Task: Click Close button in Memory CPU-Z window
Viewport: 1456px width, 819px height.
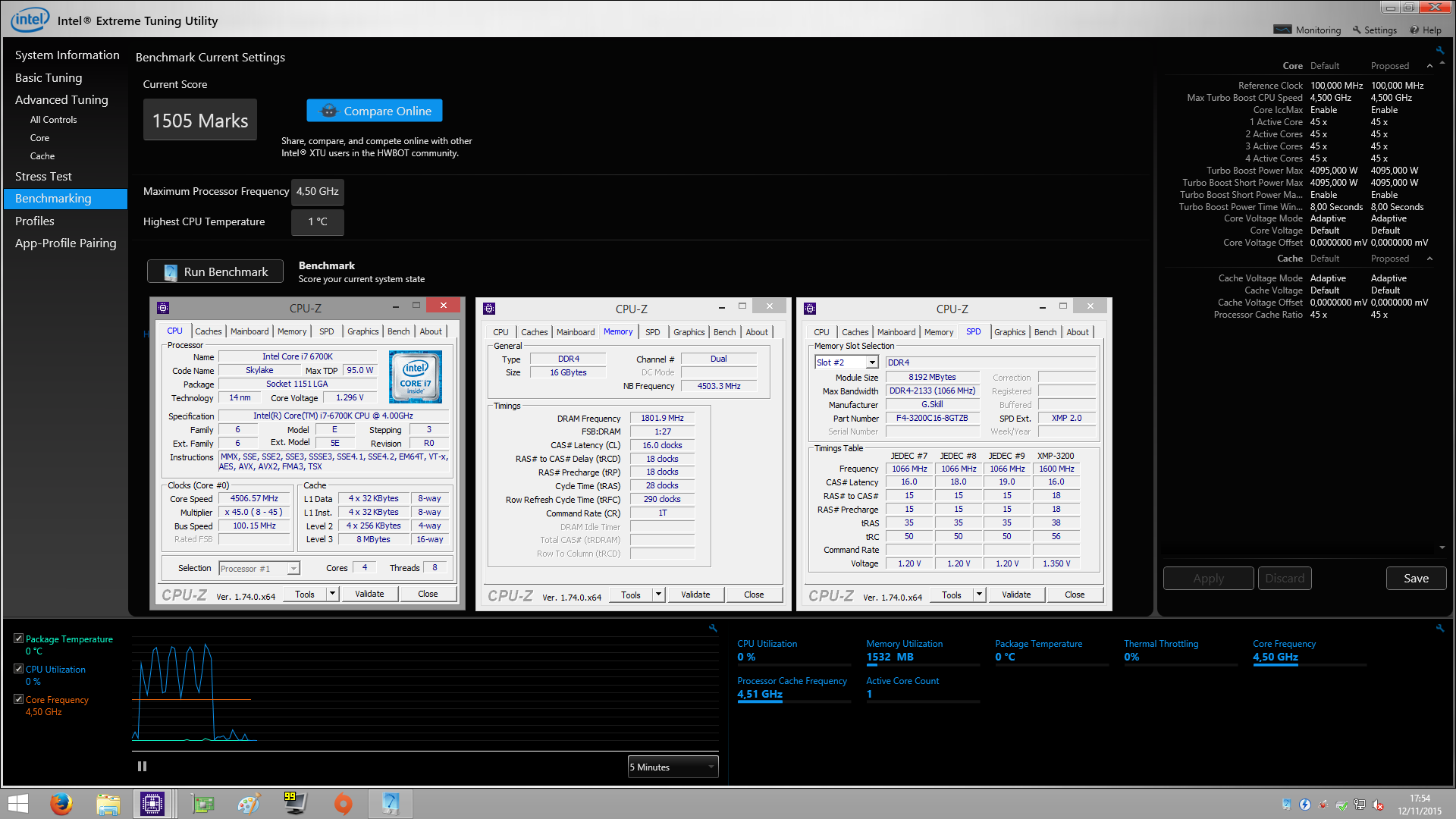Action: [754, 595]
